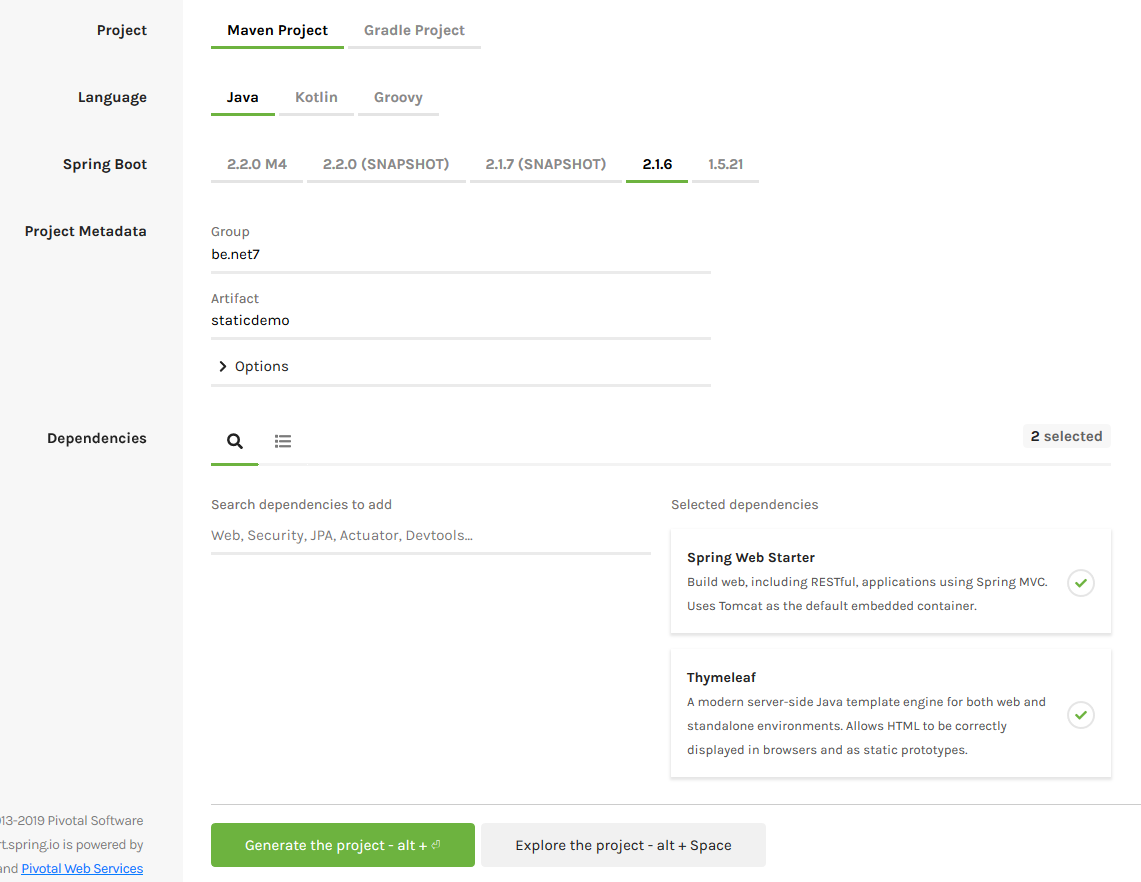Remove Thymeleaf via its green checkmark
Viewport: 1141px width, 882px height.
[1080, 715]
